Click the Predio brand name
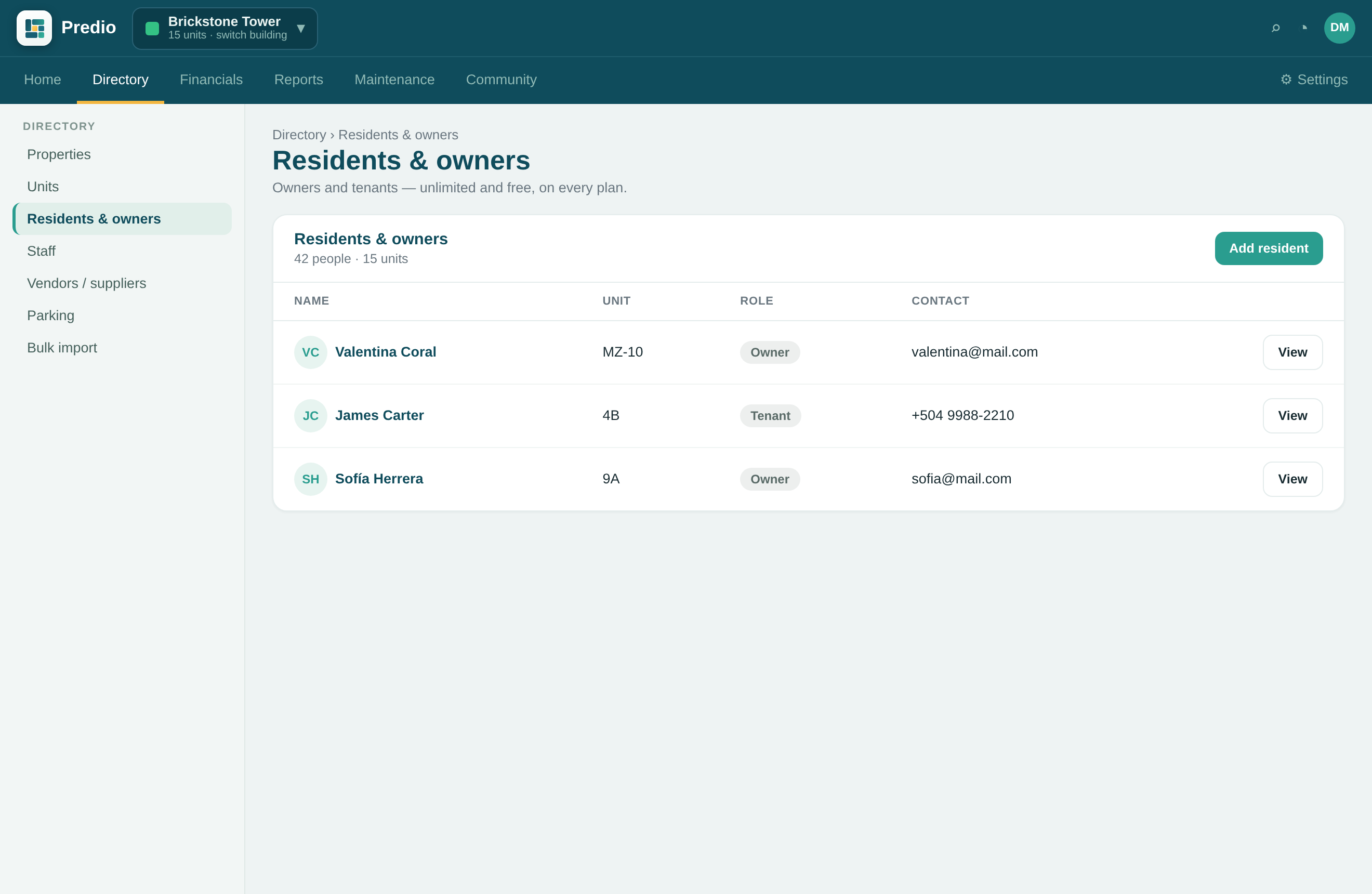Viewport: 1372px width, 894px height. (89, 28)
